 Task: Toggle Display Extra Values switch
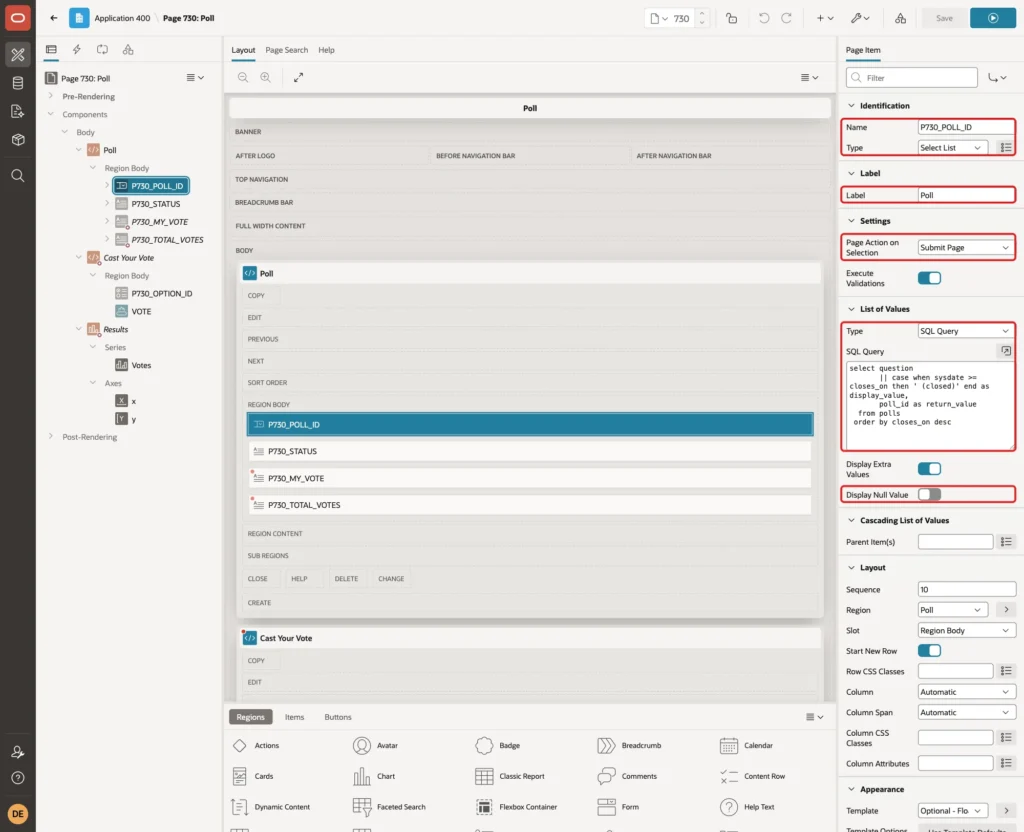929,469
